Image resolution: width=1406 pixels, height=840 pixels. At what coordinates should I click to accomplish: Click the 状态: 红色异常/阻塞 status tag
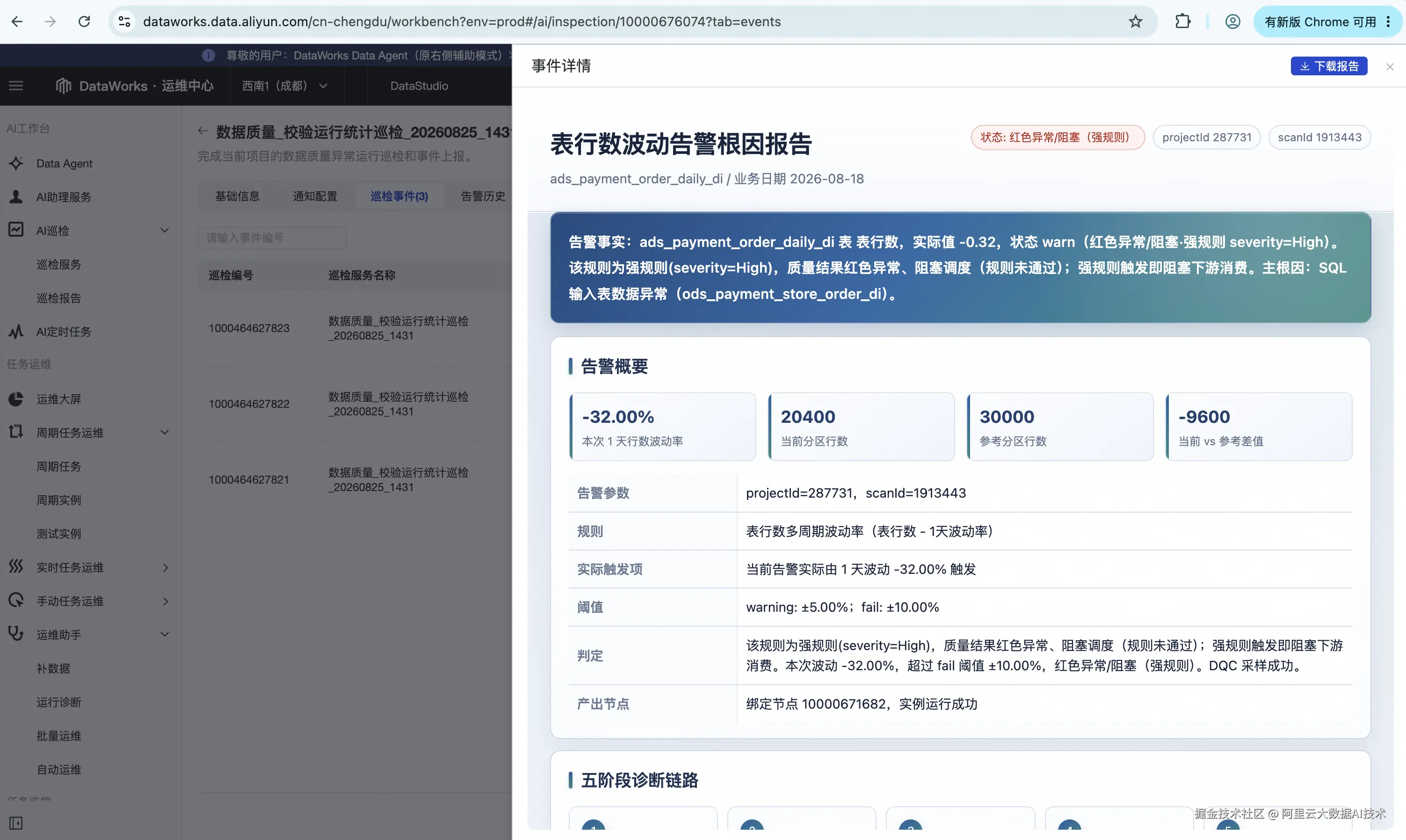1058,138
